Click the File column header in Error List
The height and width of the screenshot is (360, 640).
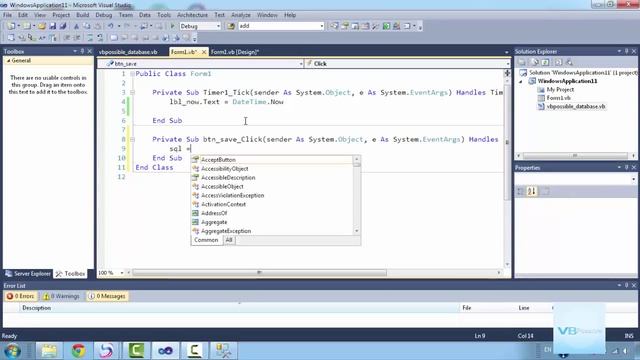(x=467, y=308)
